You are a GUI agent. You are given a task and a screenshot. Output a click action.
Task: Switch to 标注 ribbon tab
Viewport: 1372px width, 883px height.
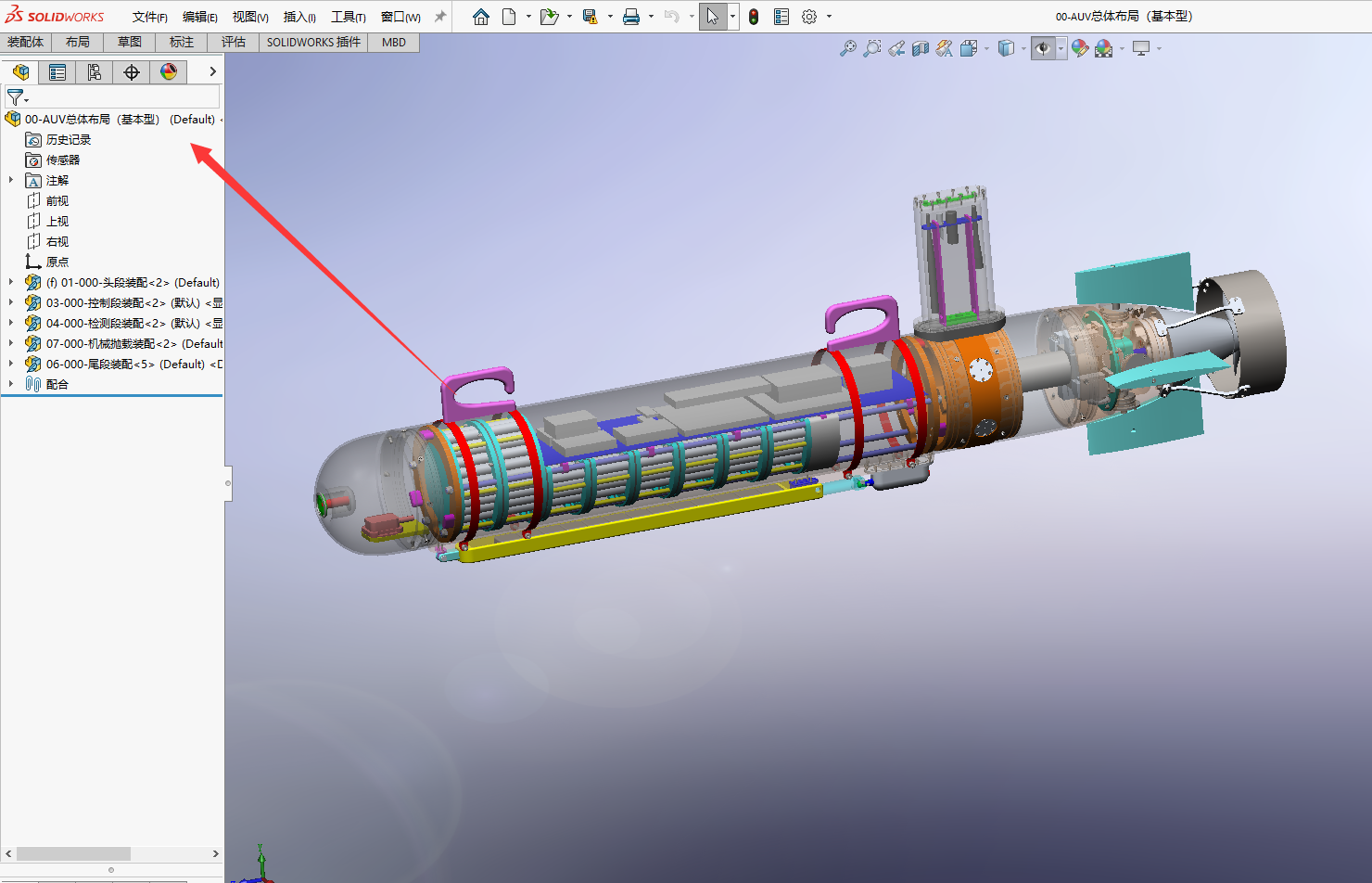182,42
